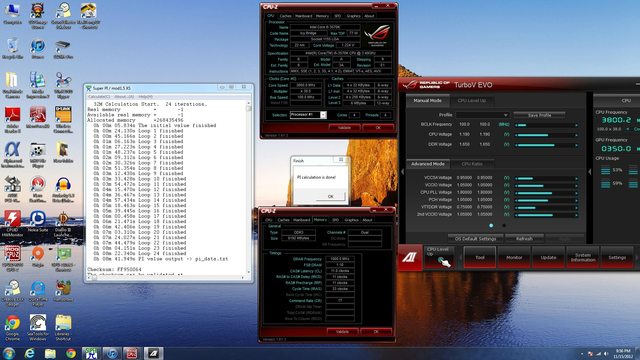Screen dimensions: 640x360
Task: Click the Super PI vertical scrollbar
Action: pyautogui.click(x=249, y=189)
